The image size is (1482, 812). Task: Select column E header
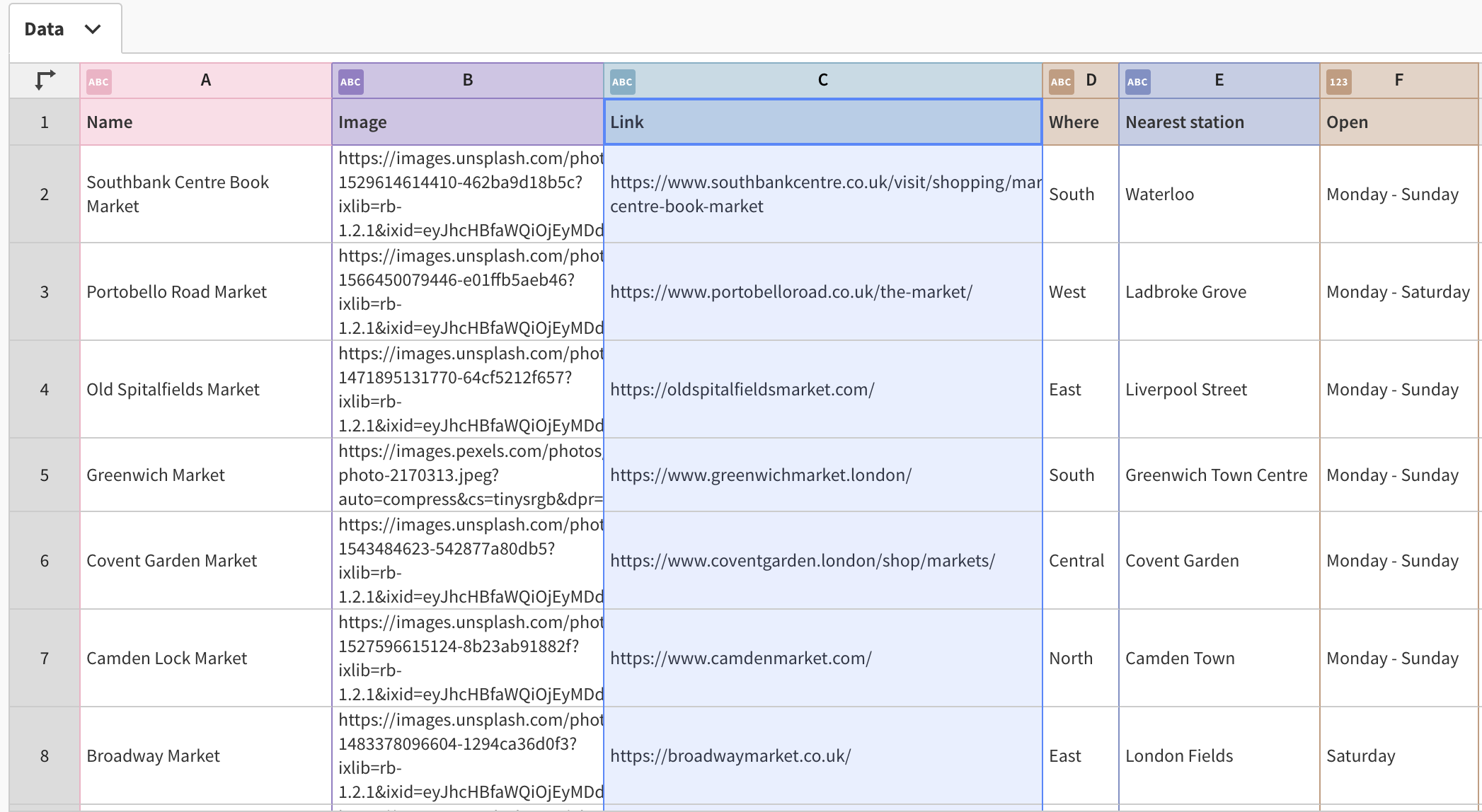[x=1219, y=81]
